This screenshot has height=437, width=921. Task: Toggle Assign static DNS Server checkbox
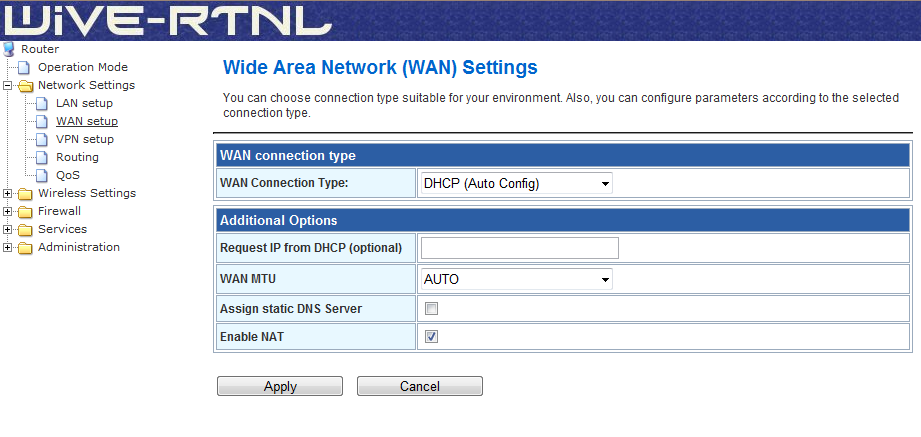click(432, 309)
